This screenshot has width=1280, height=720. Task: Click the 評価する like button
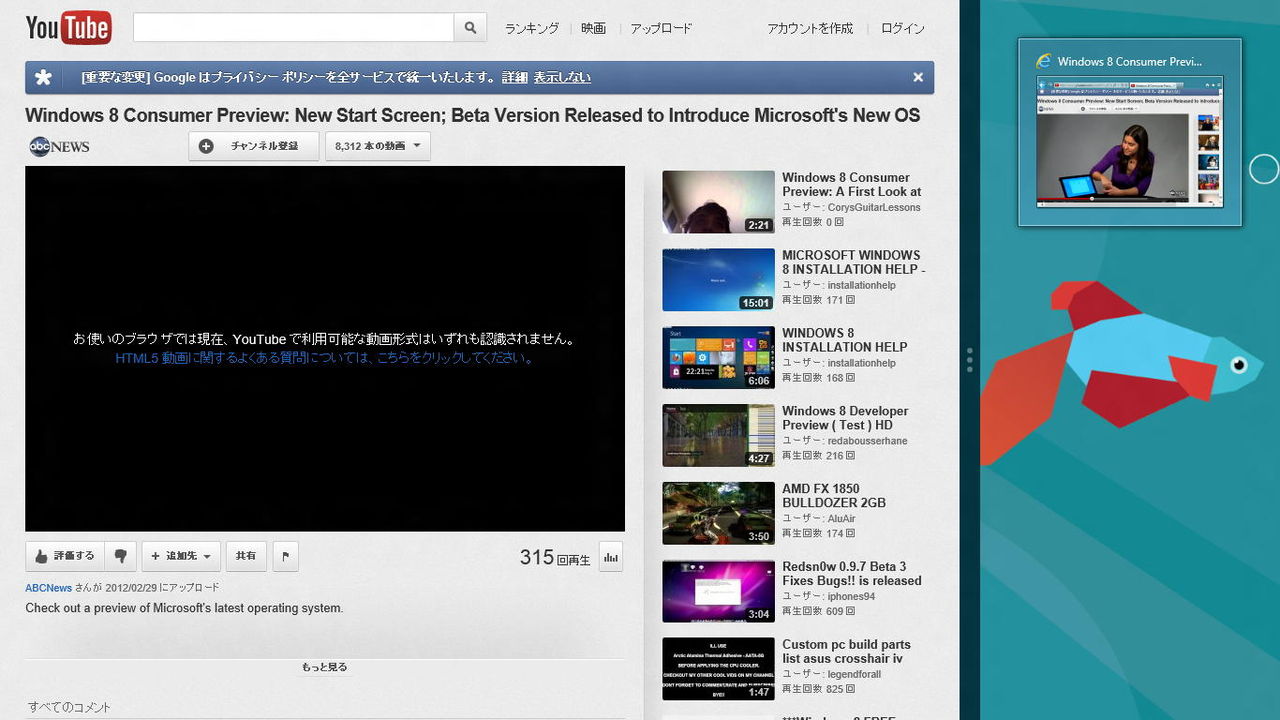click(65, 556)
